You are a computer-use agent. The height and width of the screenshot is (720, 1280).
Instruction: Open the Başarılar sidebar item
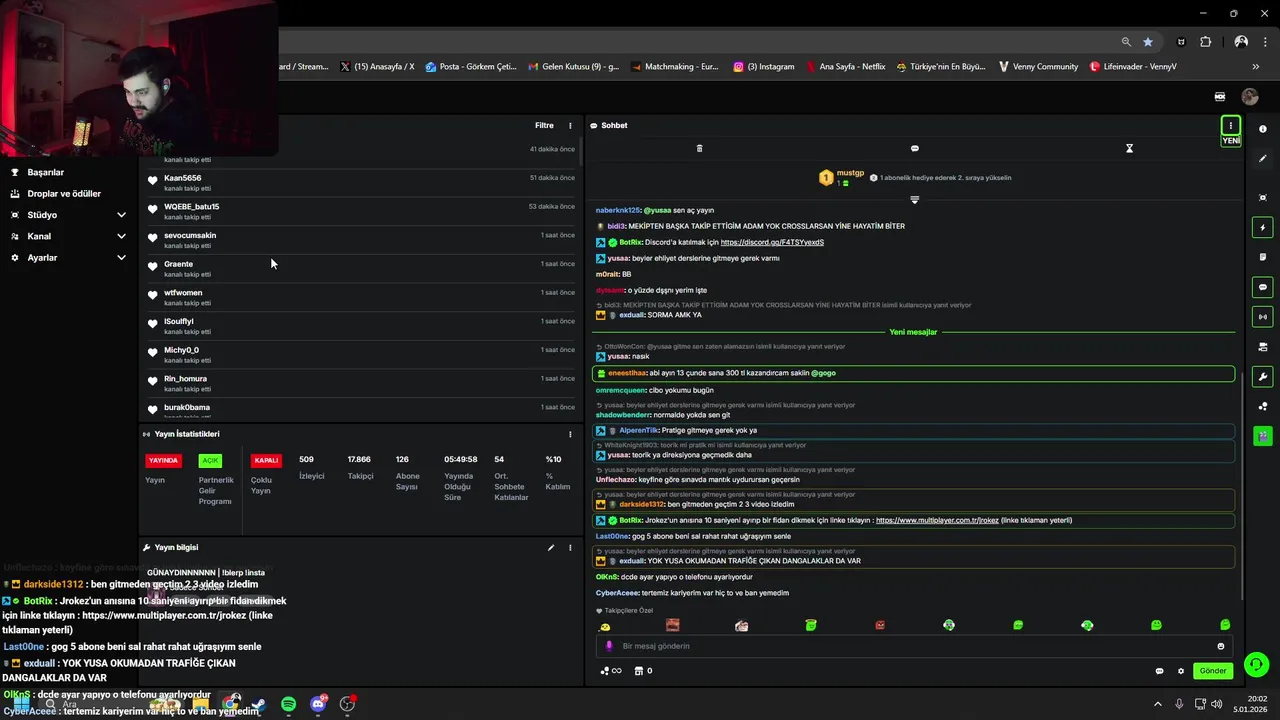coord(45,172)
